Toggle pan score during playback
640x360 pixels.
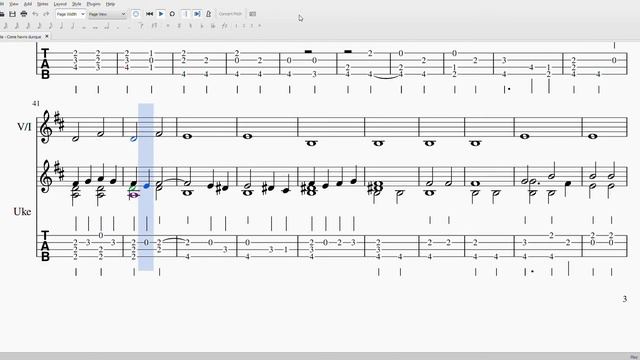tap(197, 14)
